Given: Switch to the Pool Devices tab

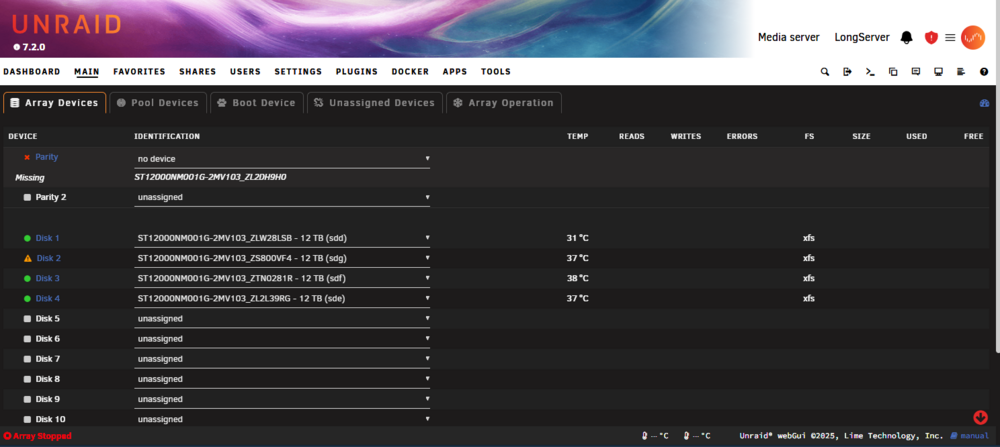Looking at the screenshot, I should point(158,103).
